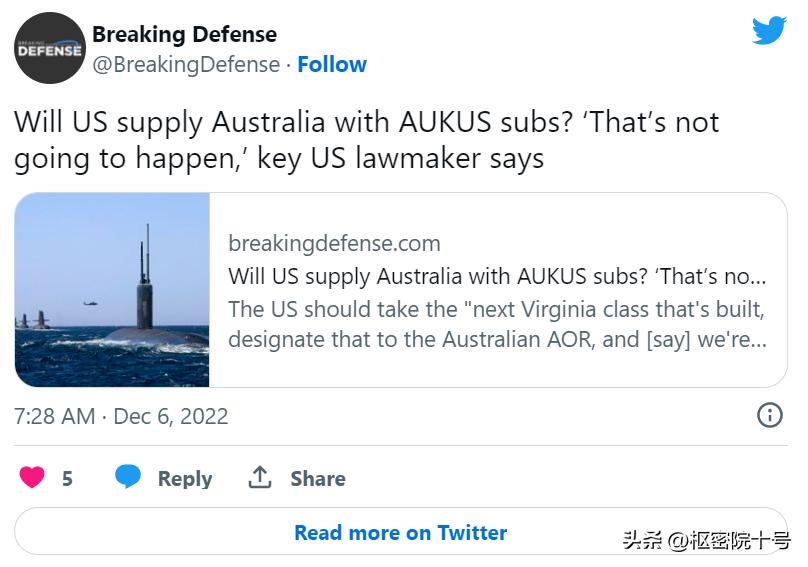This screenshot has width=808, height=567.
Task: Click the share upload arrow icon
Action: (x=260, y=478)
